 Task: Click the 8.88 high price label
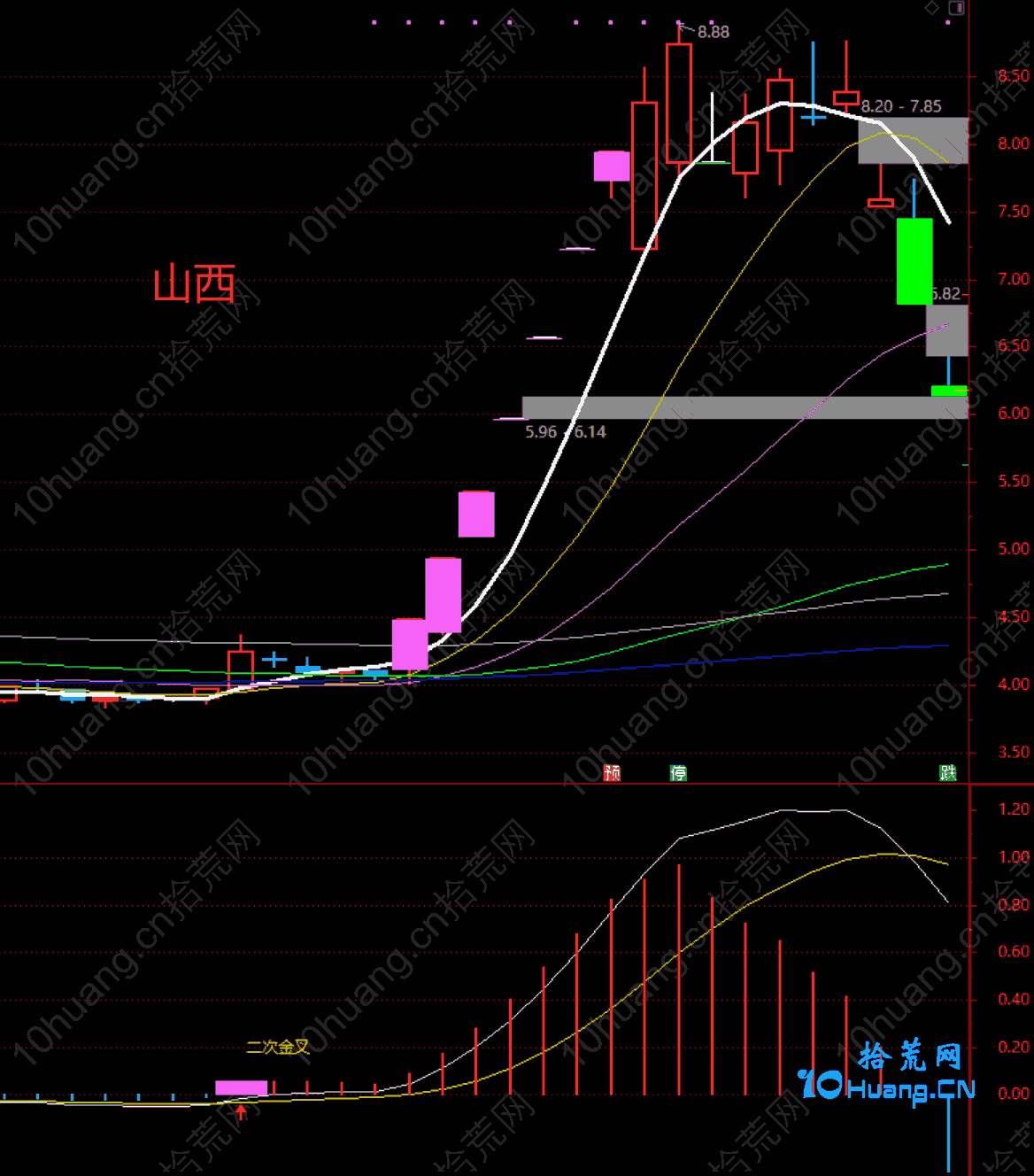[713, 32]
